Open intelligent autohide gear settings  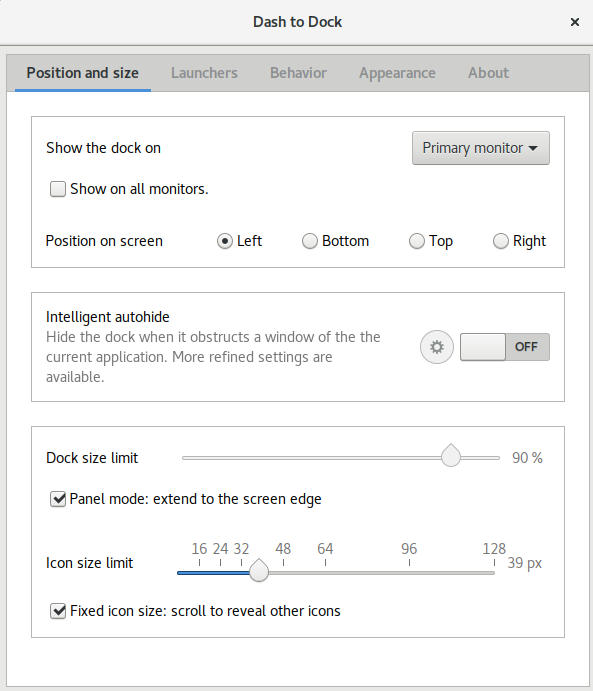(437, 347)
